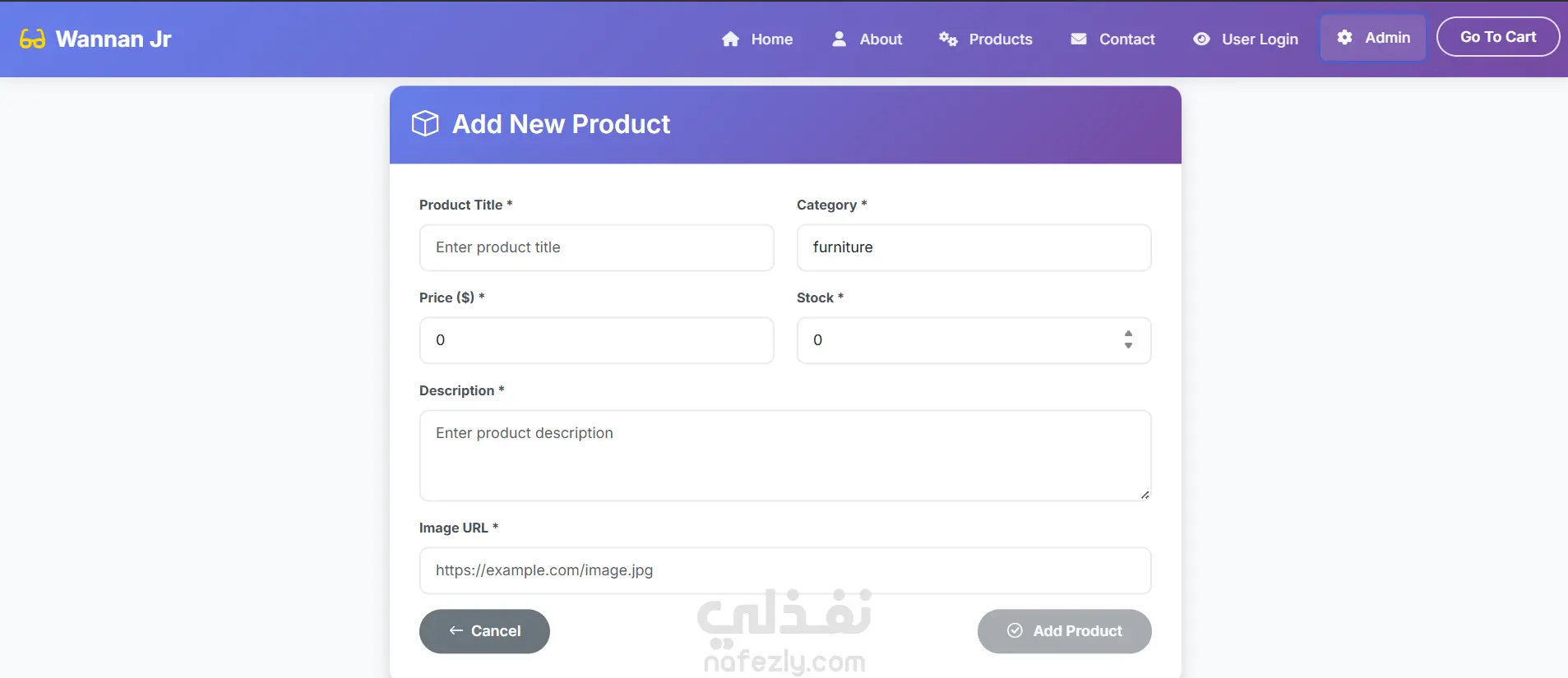Click the Home house icon
This screenshot has height=678, width=1568.
[730, 39]
